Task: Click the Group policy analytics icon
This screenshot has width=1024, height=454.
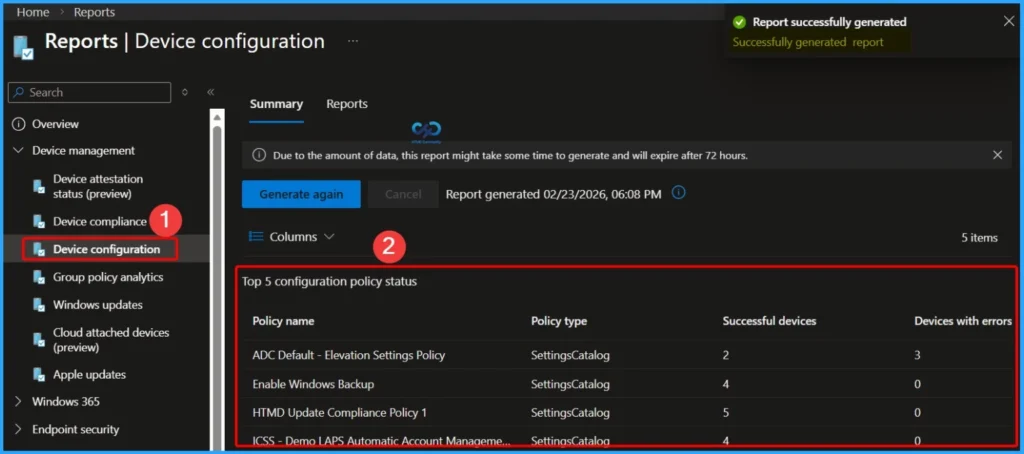Action: [x=39, y=278]
